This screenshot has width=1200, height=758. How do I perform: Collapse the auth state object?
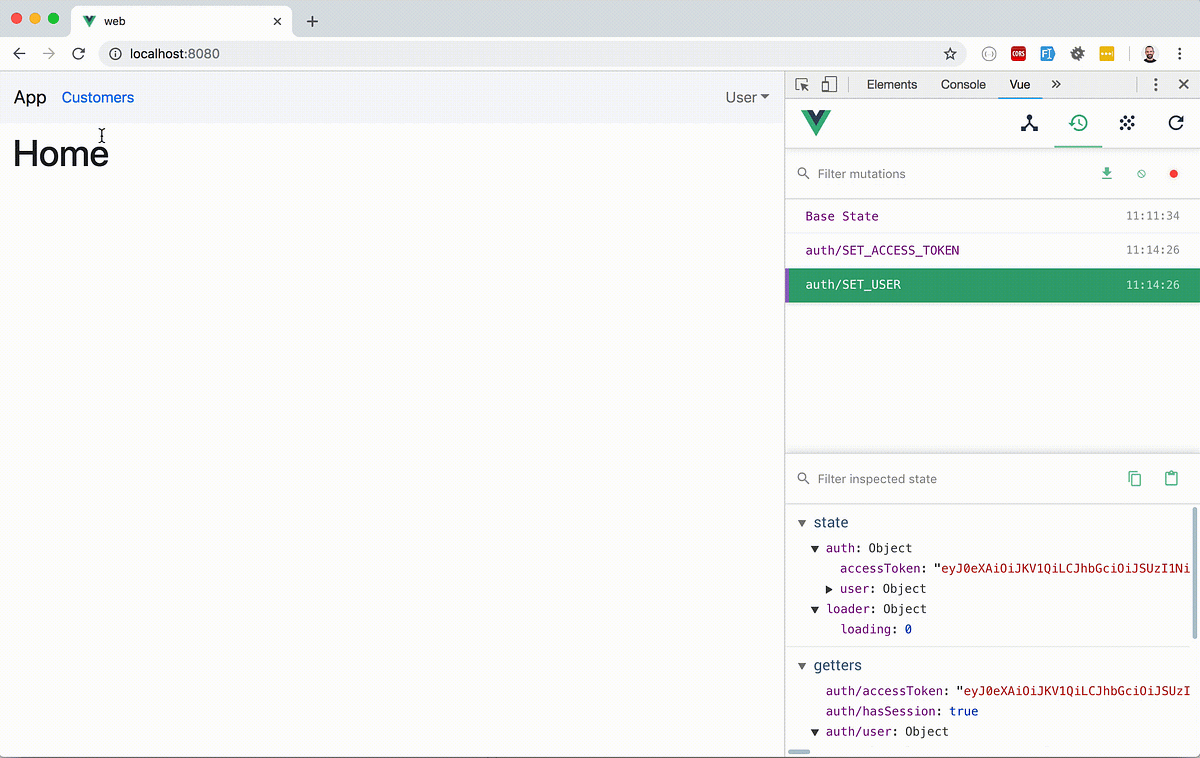pos(815,548)
